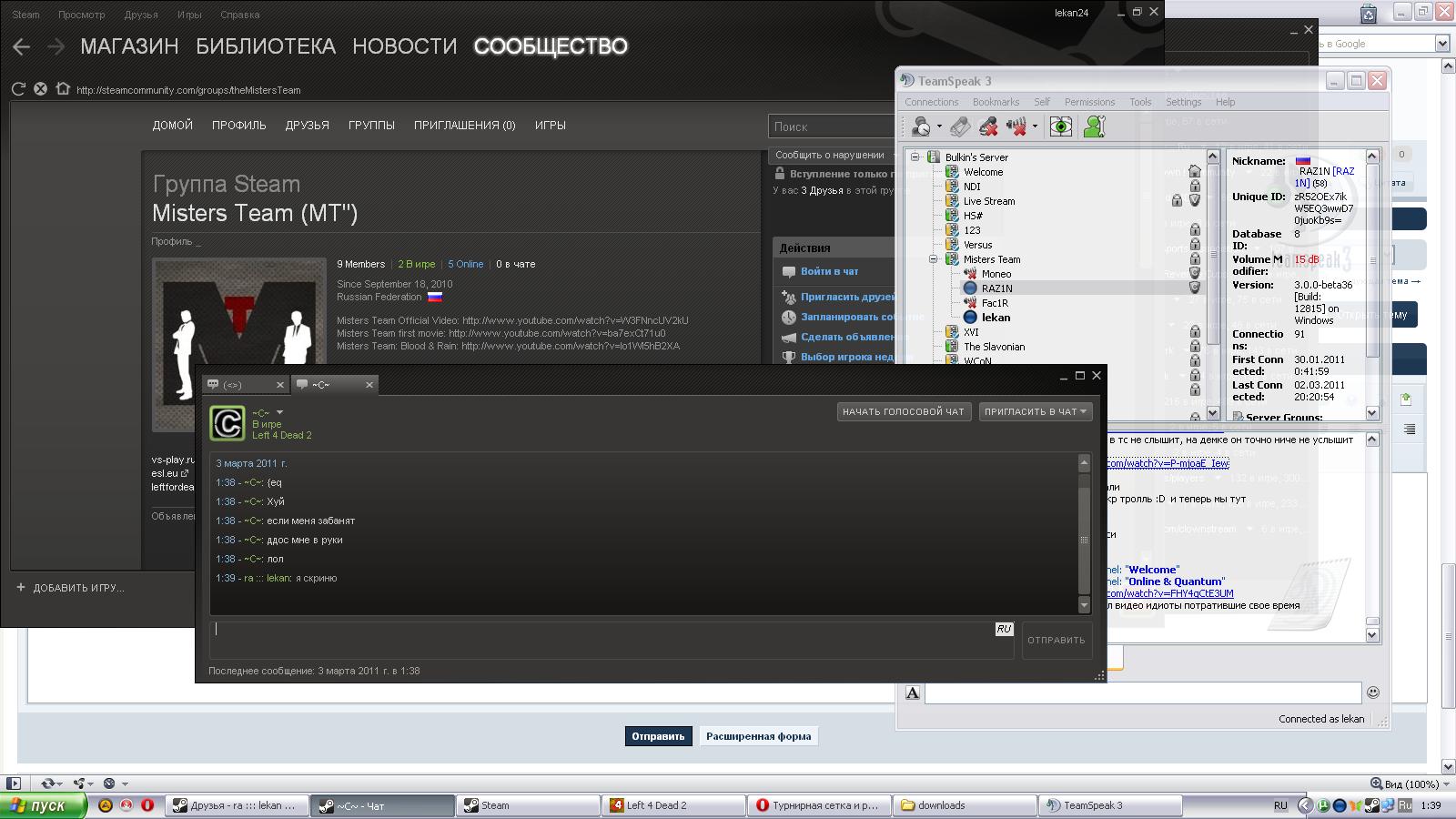Open Пригласить в чат dropdown
The width and height of the screenshot is (1456, 819).
coord(1036,411)
